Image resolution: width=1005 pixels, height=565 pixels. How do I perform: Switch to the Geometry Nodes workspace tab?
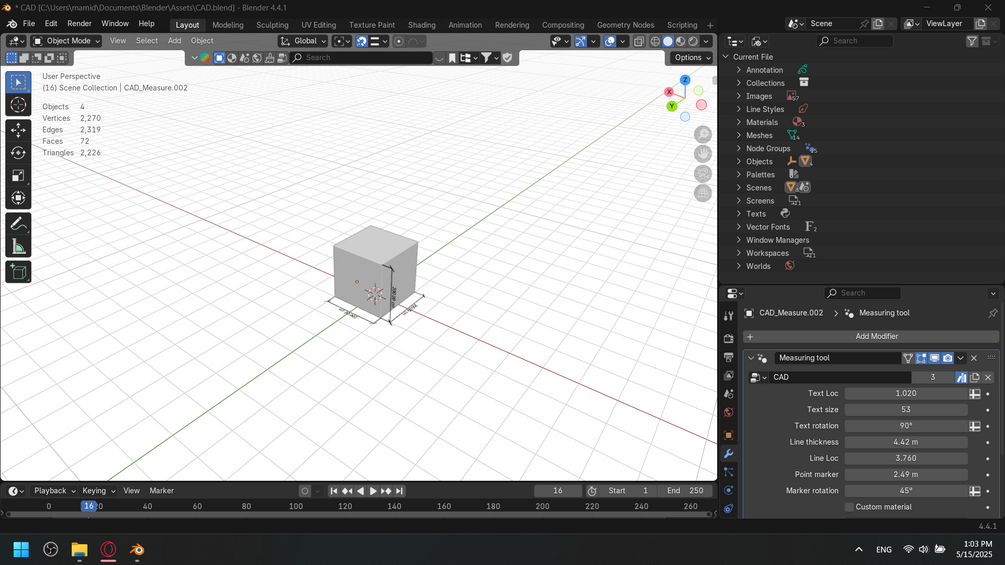(x=625, y=25)
